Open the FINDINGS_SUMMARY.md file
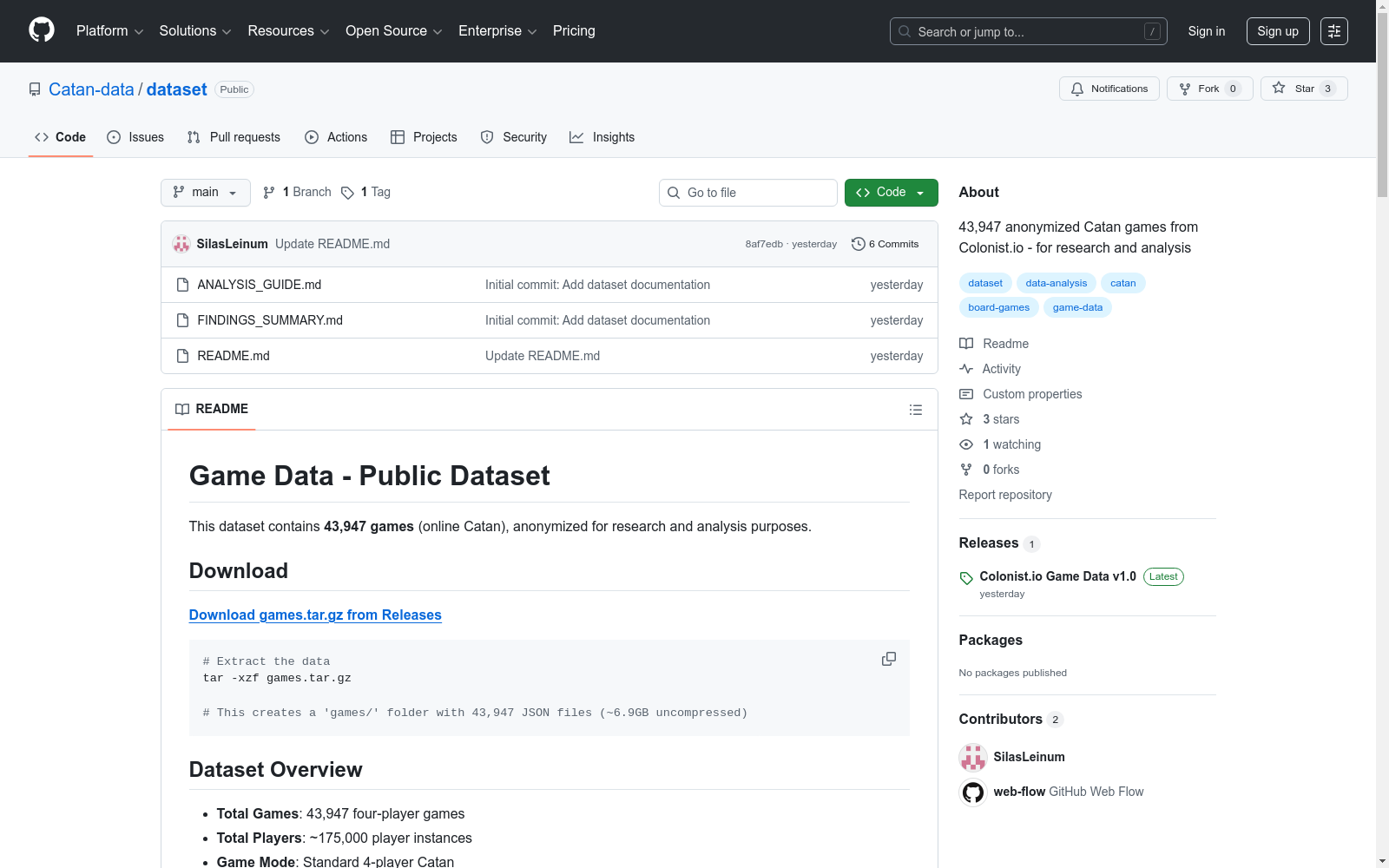This screenshot has width=1389, height=868. (x=270, y=320)
